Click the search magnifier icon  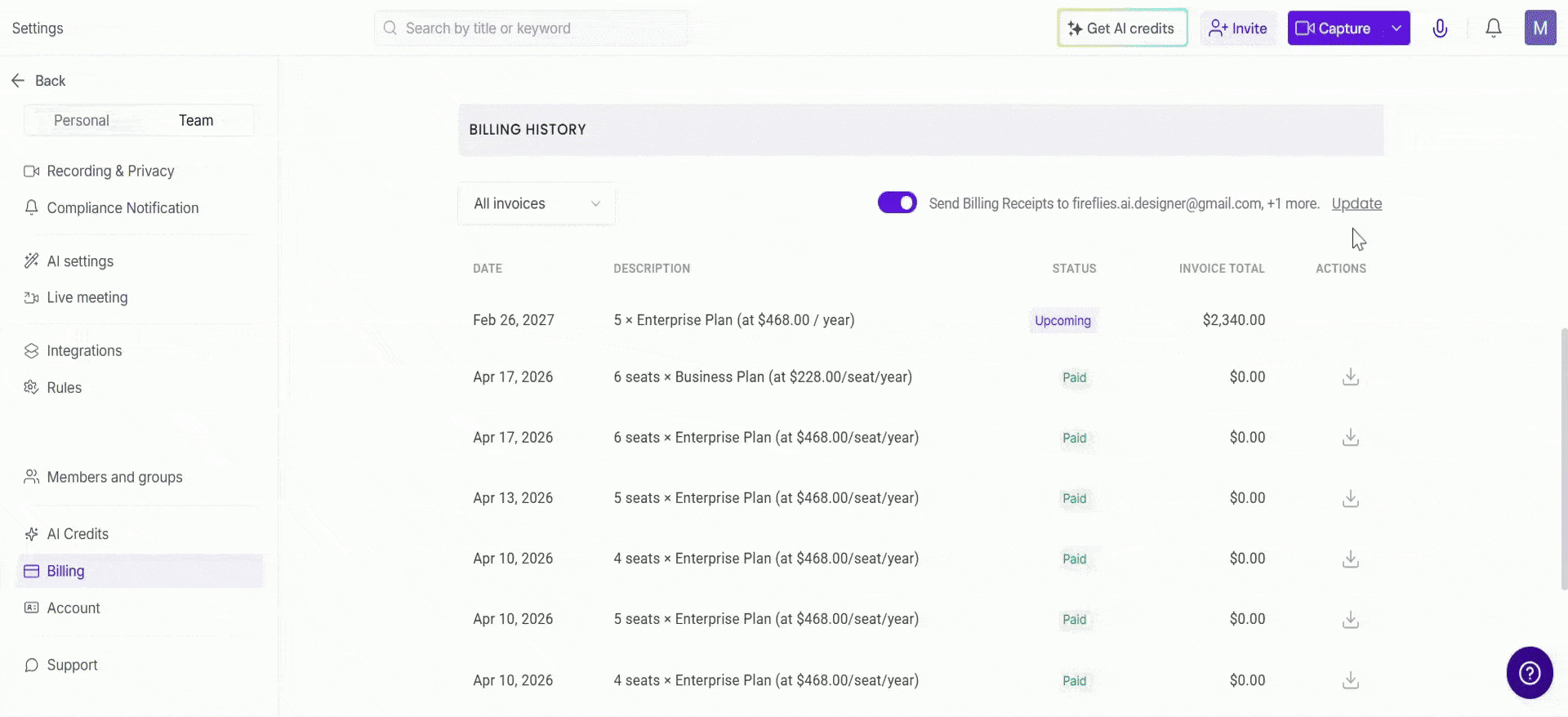click(390, 28)
